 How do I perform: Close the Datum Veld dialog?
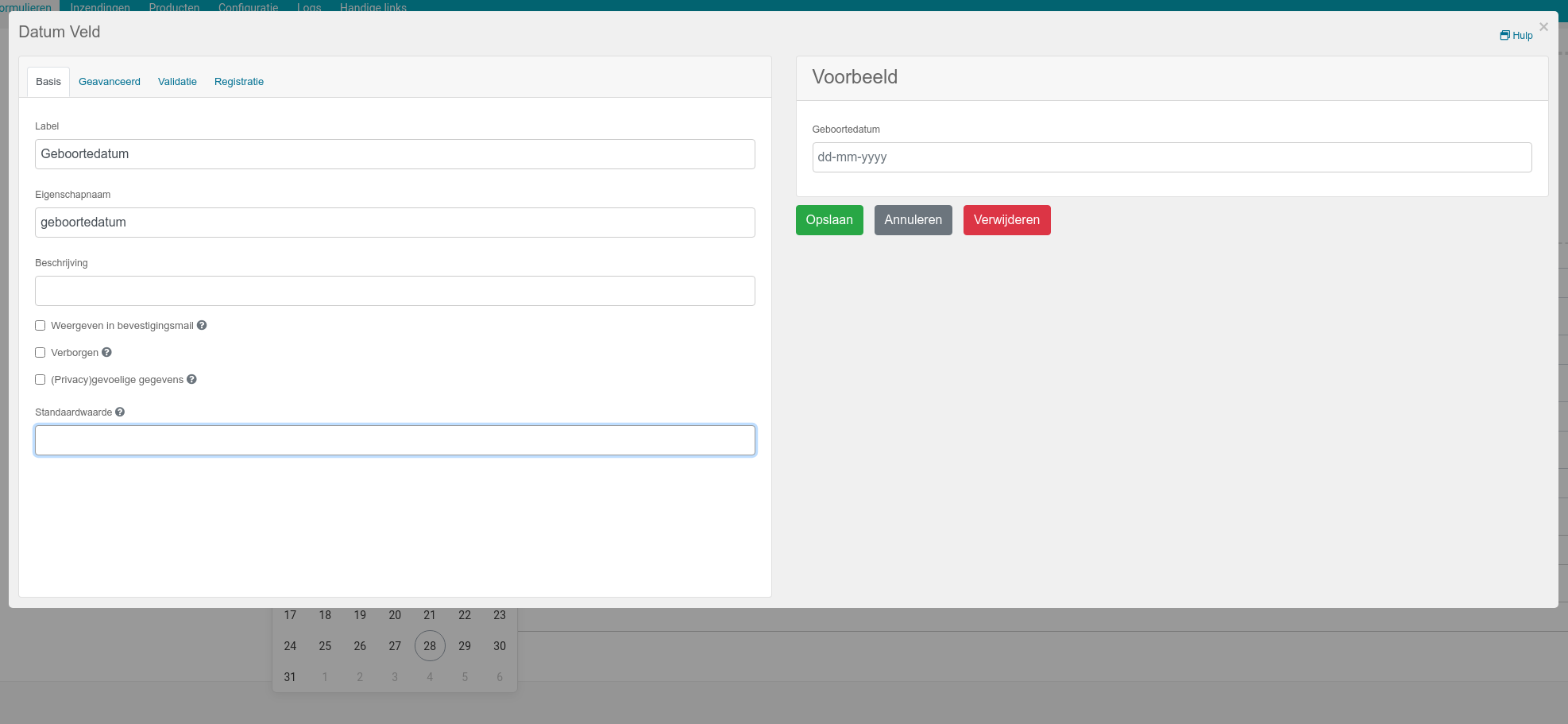point(1543,26)
